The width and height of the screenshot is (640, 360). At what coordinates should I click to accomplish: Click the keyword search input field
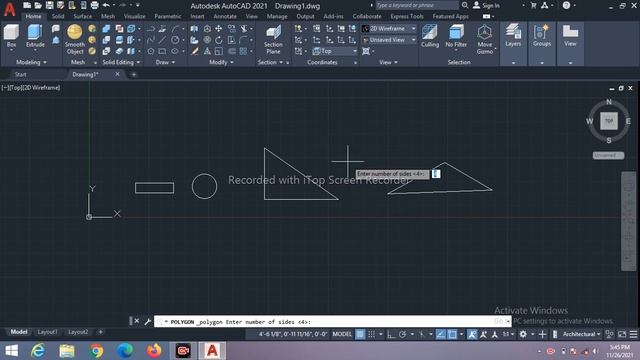(417, 5)
